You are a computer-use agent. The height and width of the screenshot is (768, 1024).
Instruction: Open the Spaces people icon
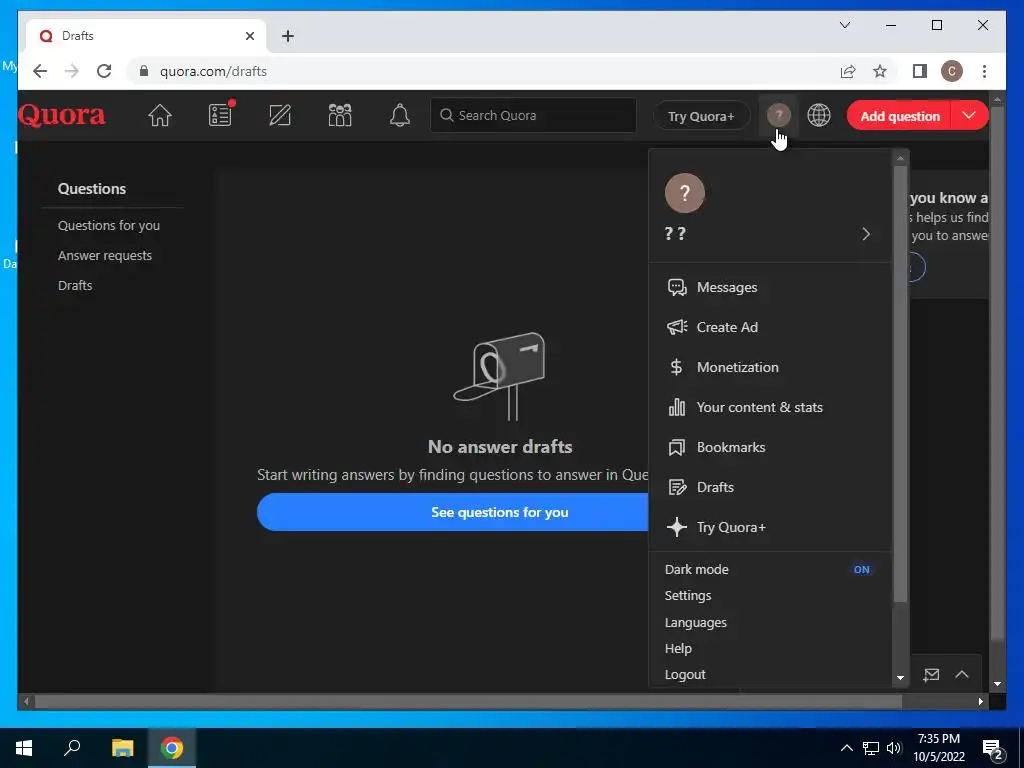point(340,116)
